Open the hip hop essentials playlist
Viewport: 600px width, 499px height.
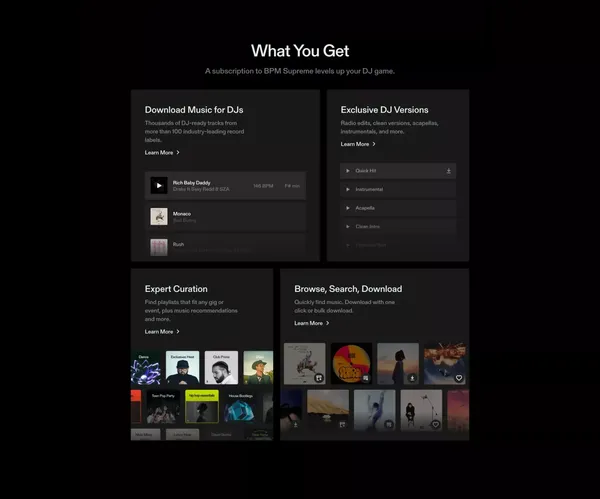(x=202, y=407)
